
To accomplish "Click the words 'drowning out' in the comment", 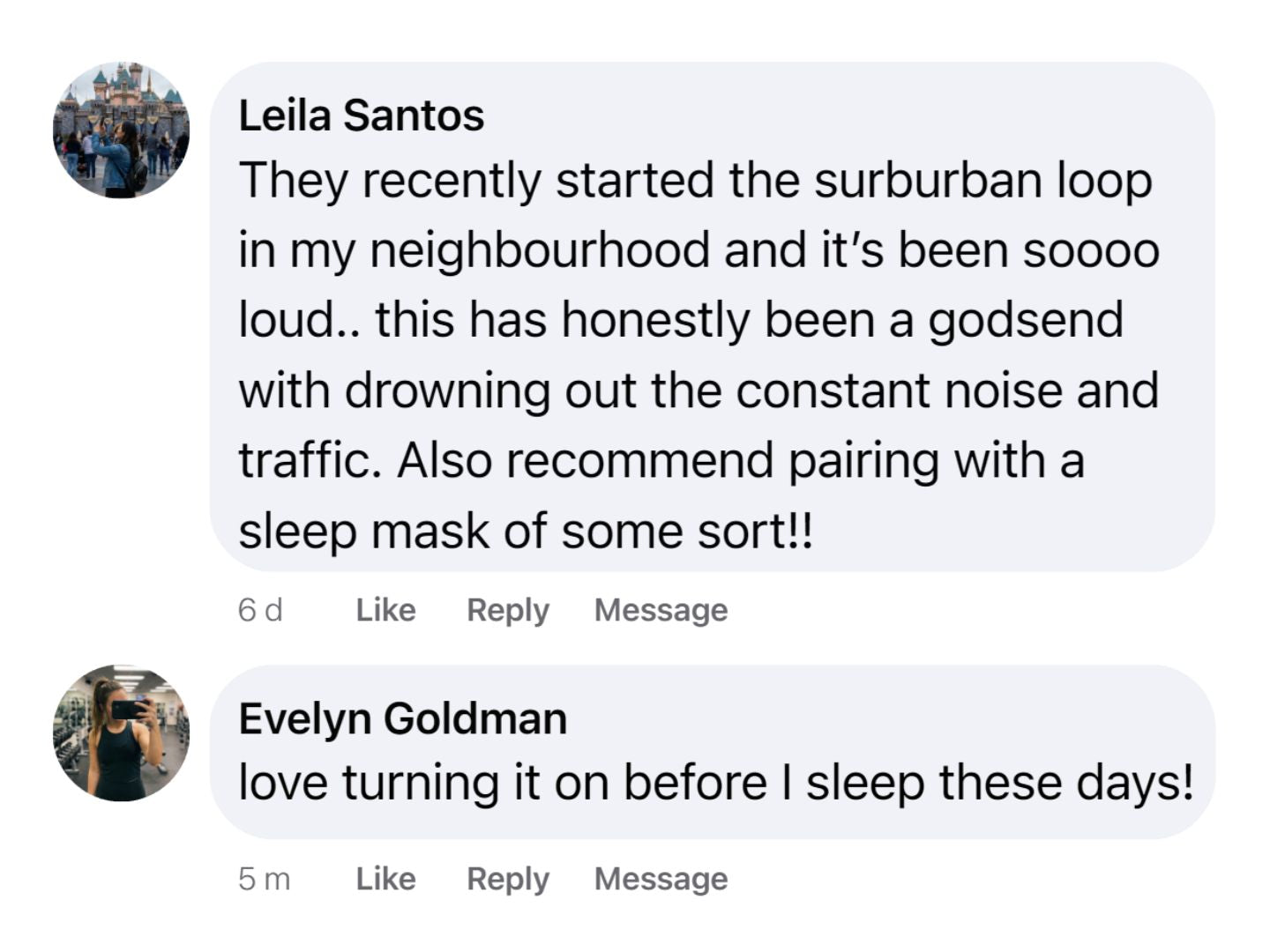I will tap(489, 390).
